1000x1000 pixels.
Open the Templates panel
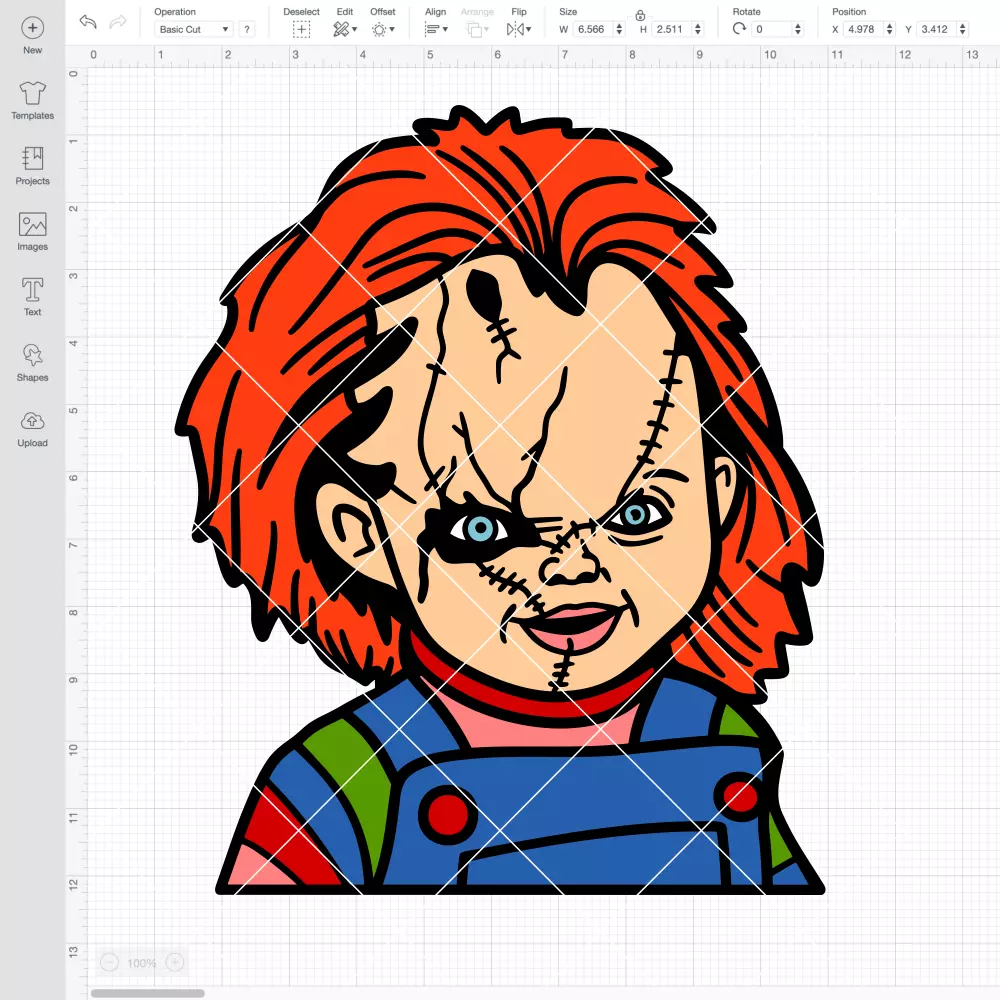(33, 101)
